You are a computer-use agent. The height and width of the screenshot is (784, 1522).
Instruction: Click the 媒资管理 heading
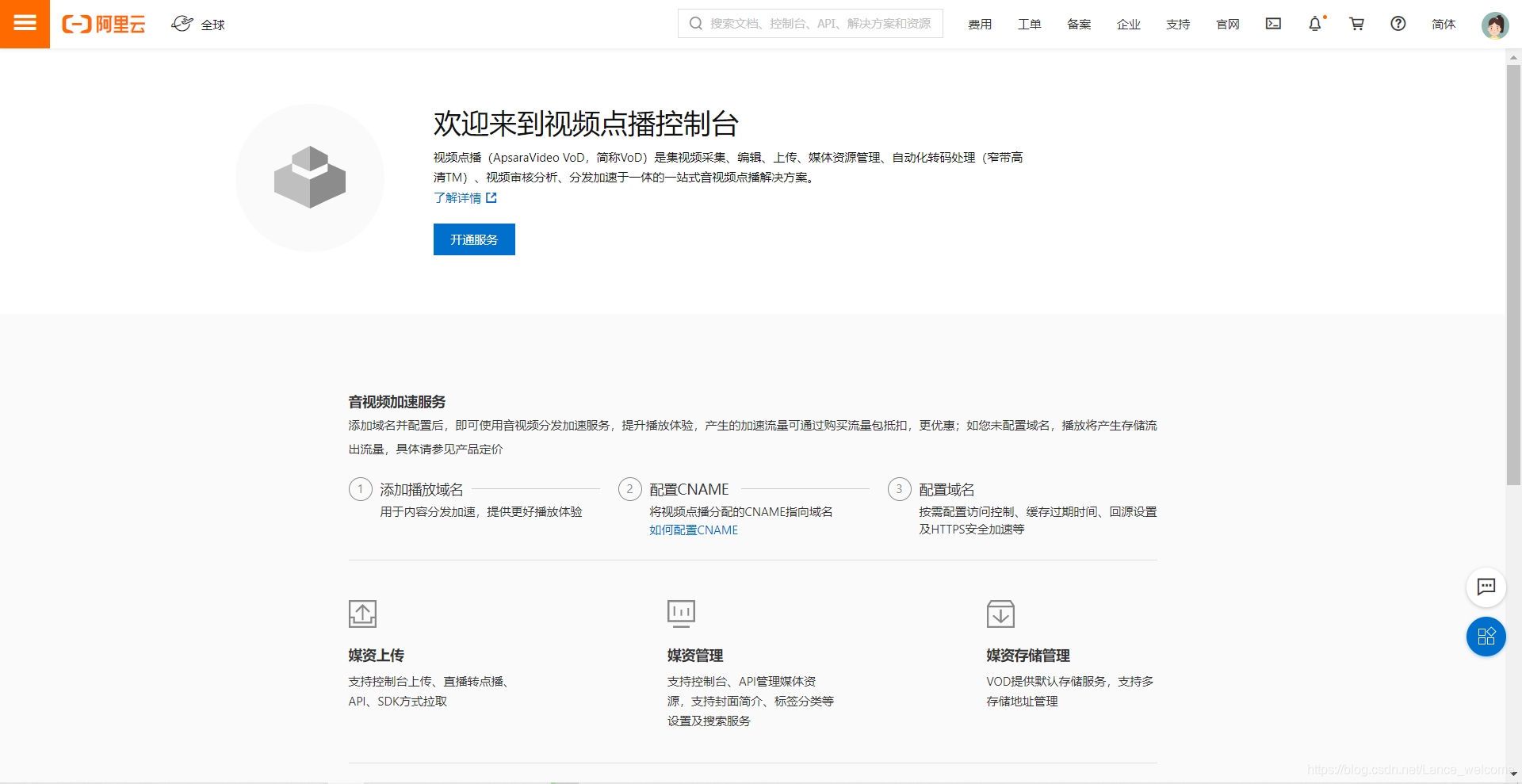695,656
